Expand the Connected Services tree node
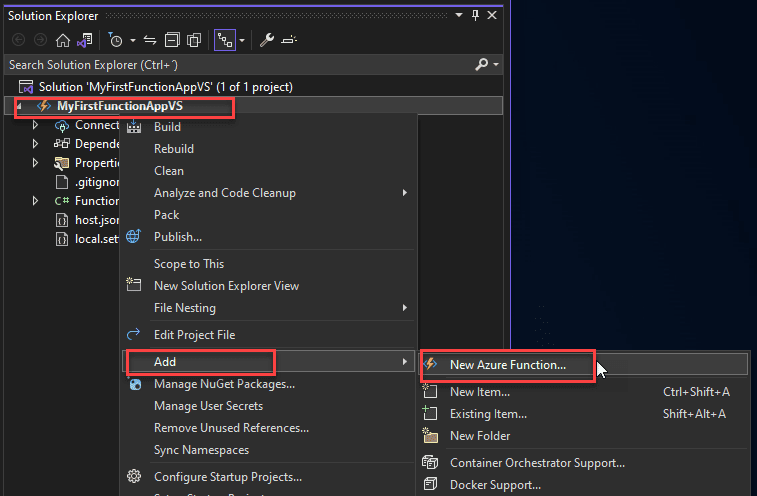This screenshot has height=496, width=757. click(x=36, y=125)
